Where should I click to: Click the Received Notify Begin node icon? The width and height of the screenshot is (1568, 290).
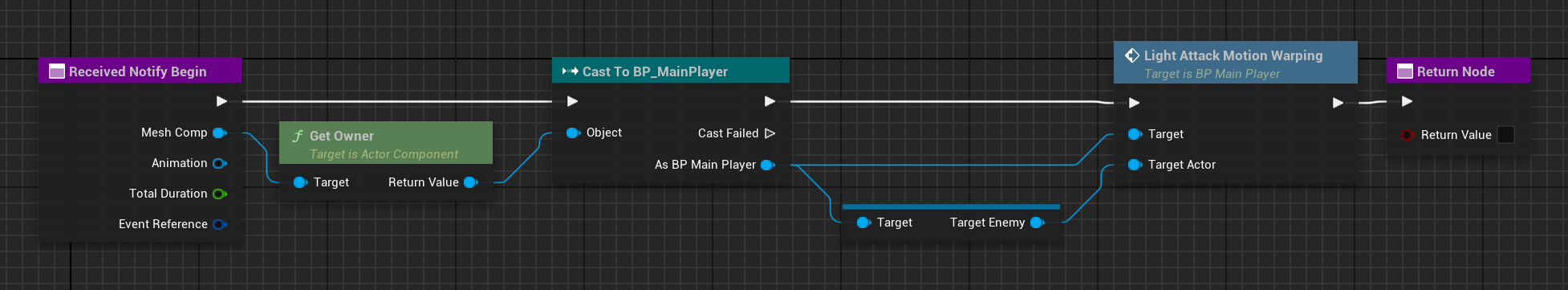pyautogui.click(x=57, y=71)
